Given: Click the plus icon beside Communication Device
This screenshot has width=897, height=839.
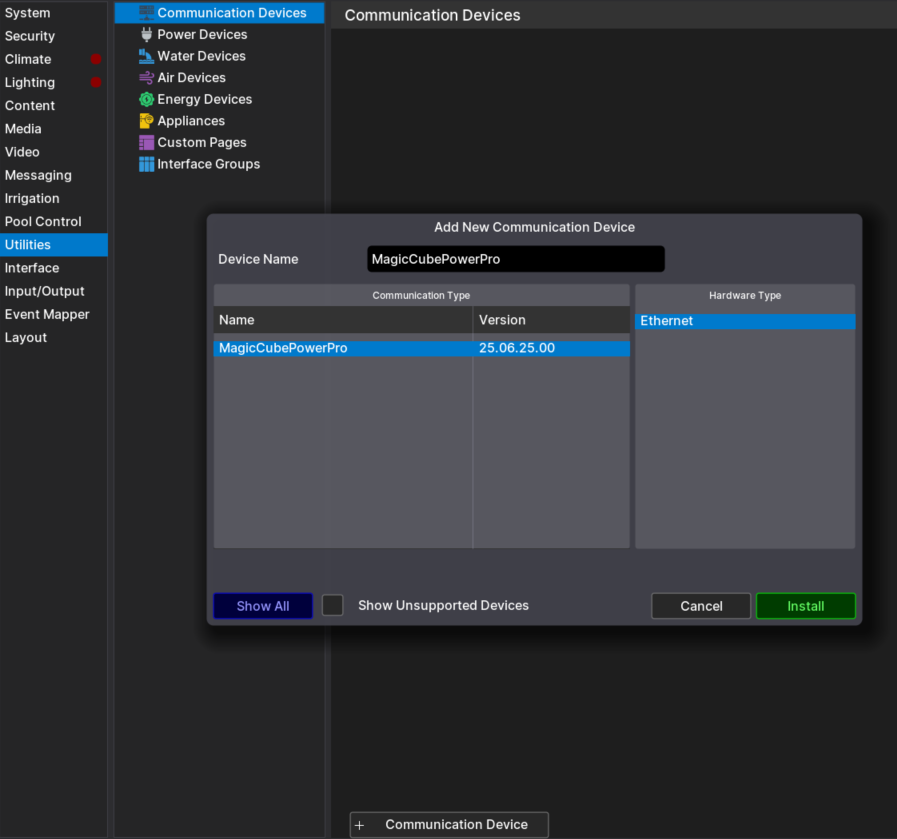Looking at the screenshot, I should coord(359,825).
